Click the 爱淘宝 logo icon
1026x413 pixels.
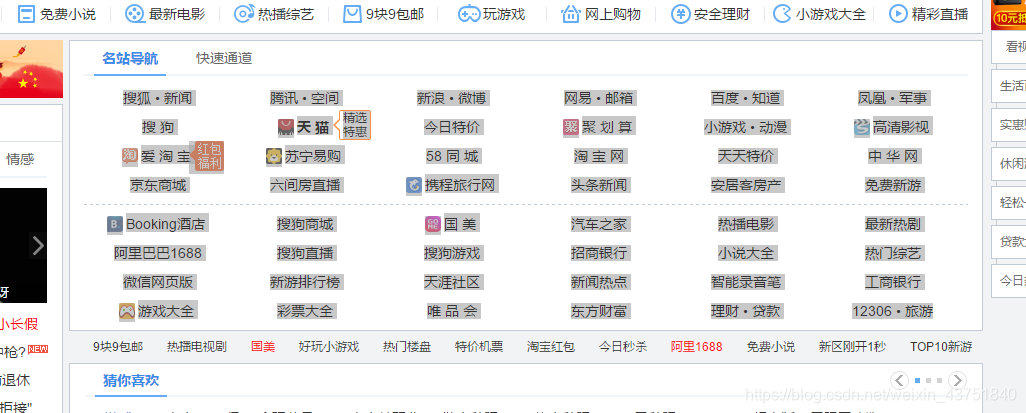[130, 156]
